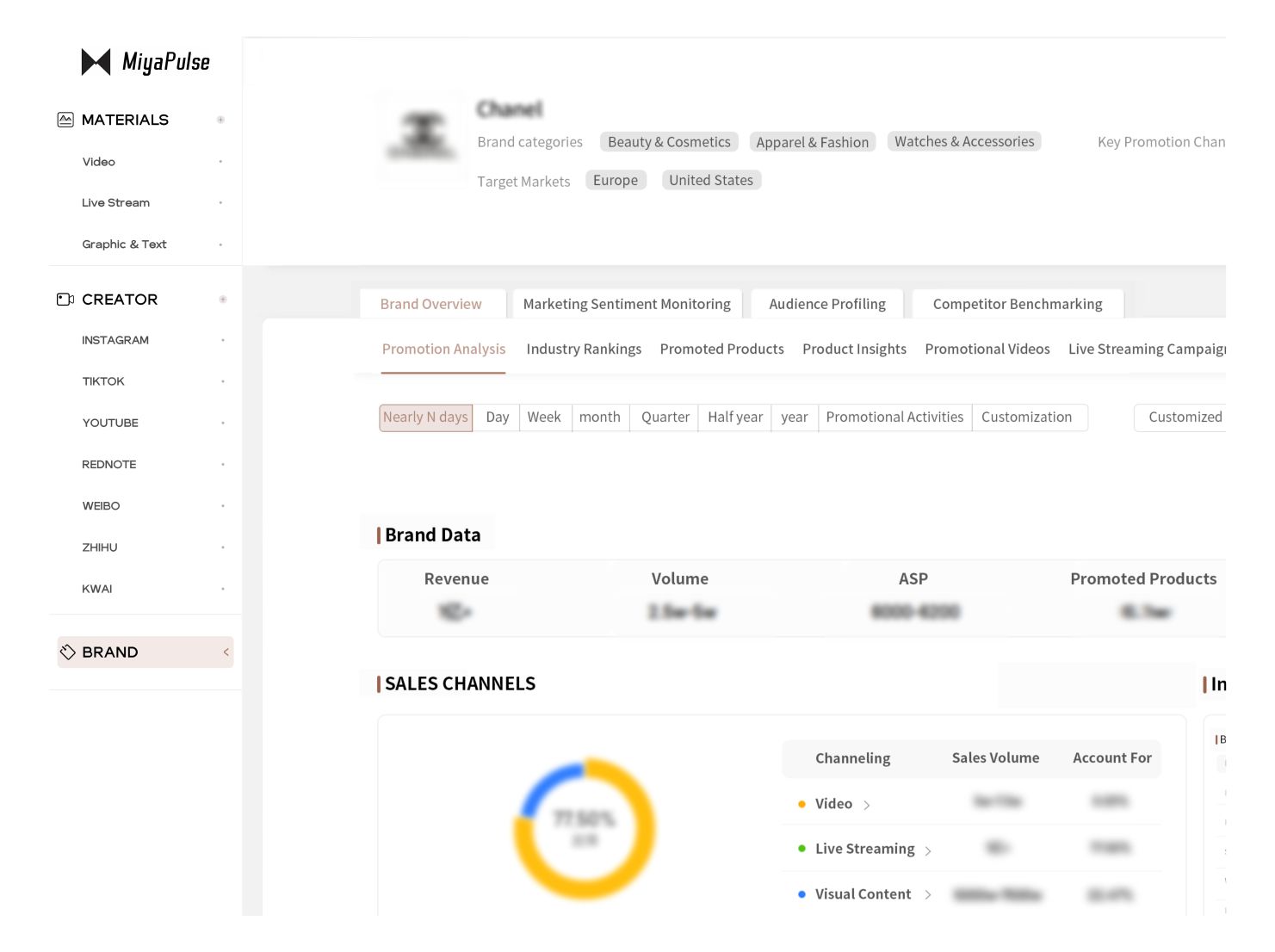The image size is (1275, 952).
Task: Collapse the Brand section chevron
Action: 226,652
